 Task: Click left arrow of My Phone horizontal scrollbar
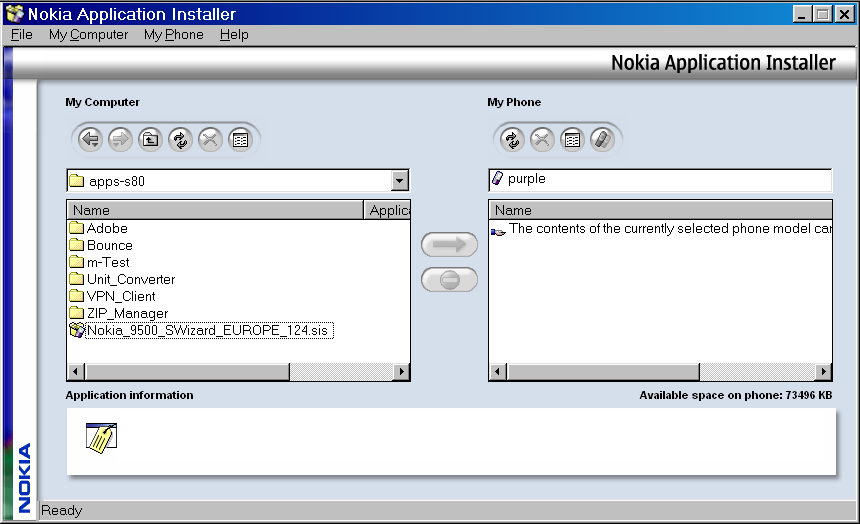point(498,371)
